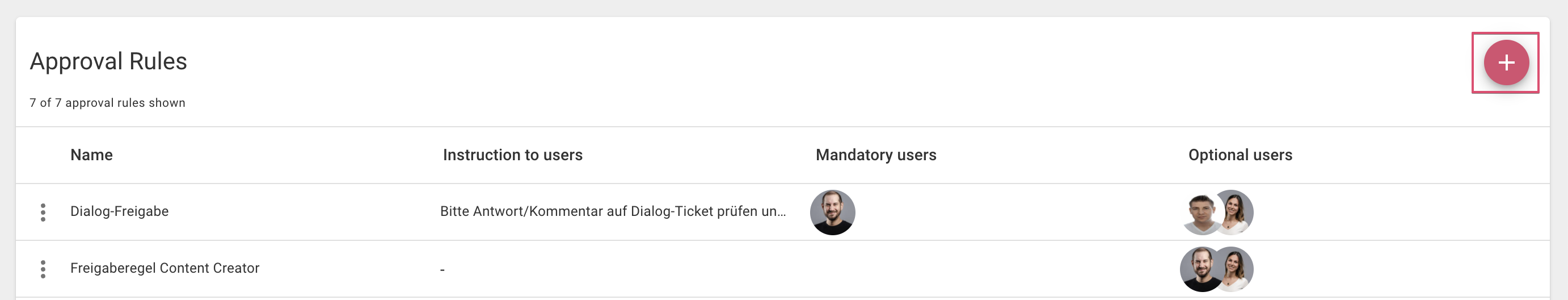The width and height of the screenshot is (1568, 300).
Task: Click the Approval Rules heading
Action: tap(108, 61)
